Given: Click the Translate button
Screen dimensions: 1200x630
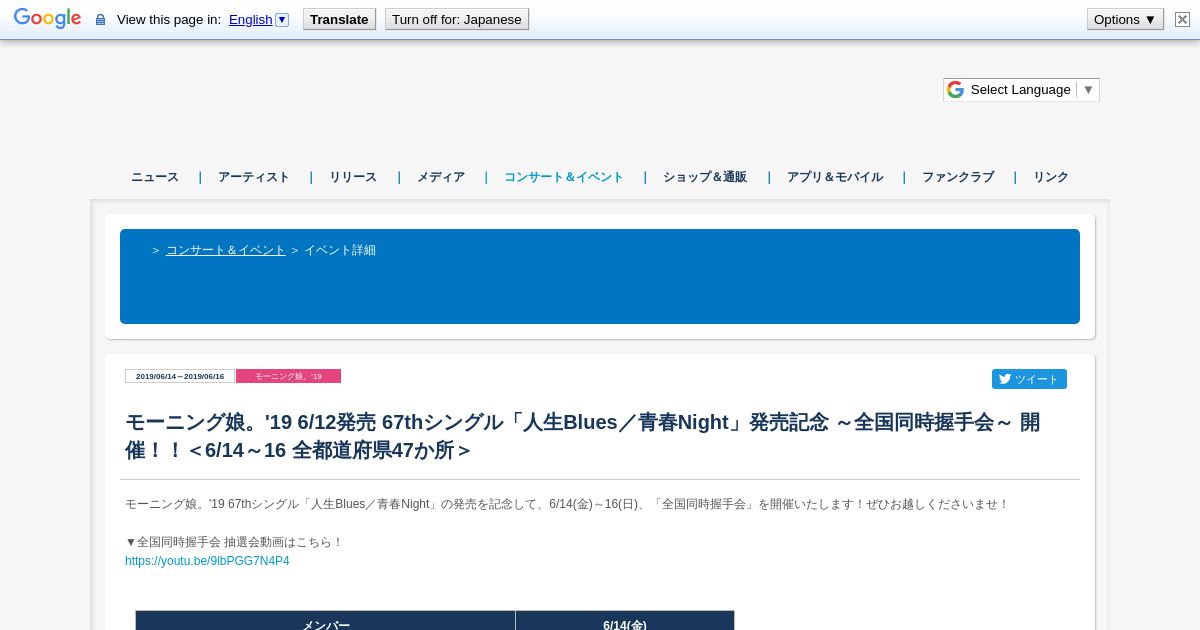Looking at the screenshot, I should [x=339, y=19].
